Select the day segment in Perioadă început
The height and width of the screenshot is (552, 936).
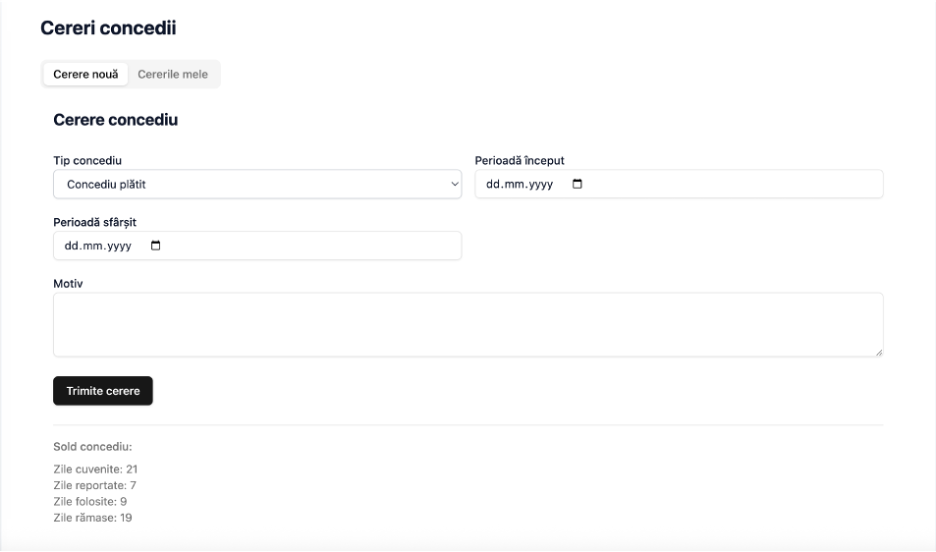[494, 184]
